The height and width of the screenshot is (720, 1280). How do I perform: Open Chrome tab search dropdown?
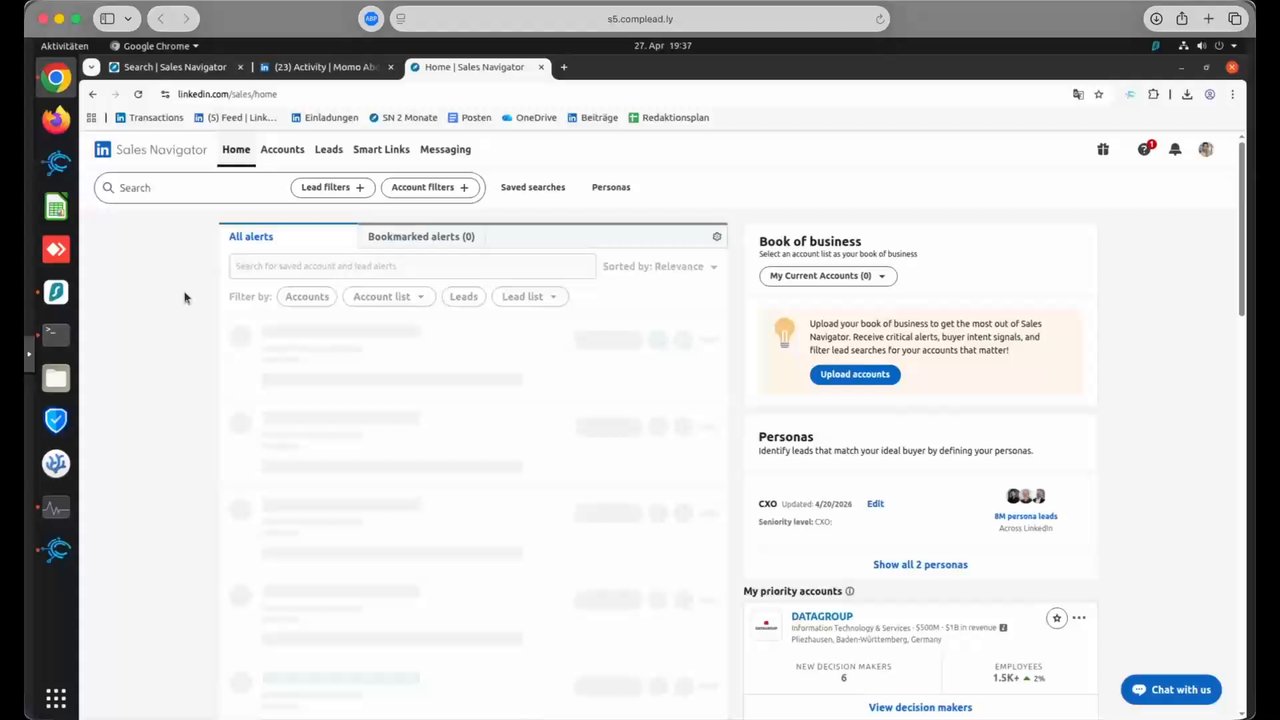coord(92,67)
